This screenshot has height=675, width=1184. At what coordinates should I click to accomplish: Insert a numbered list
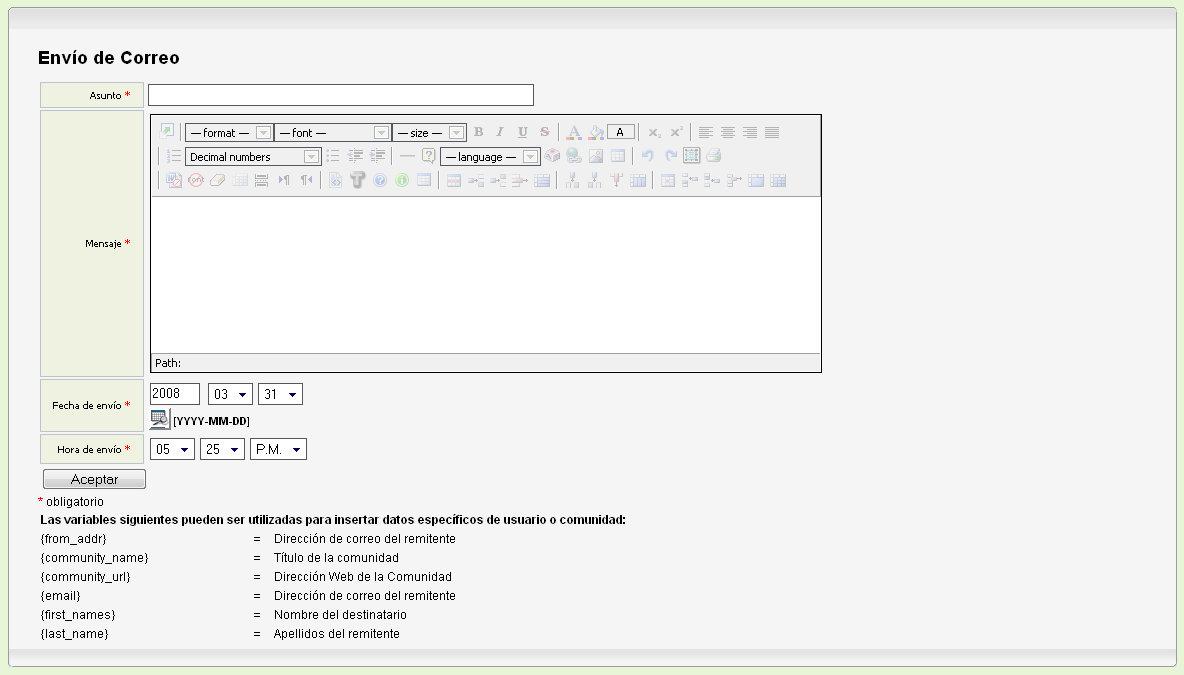[x=174, y=156]
